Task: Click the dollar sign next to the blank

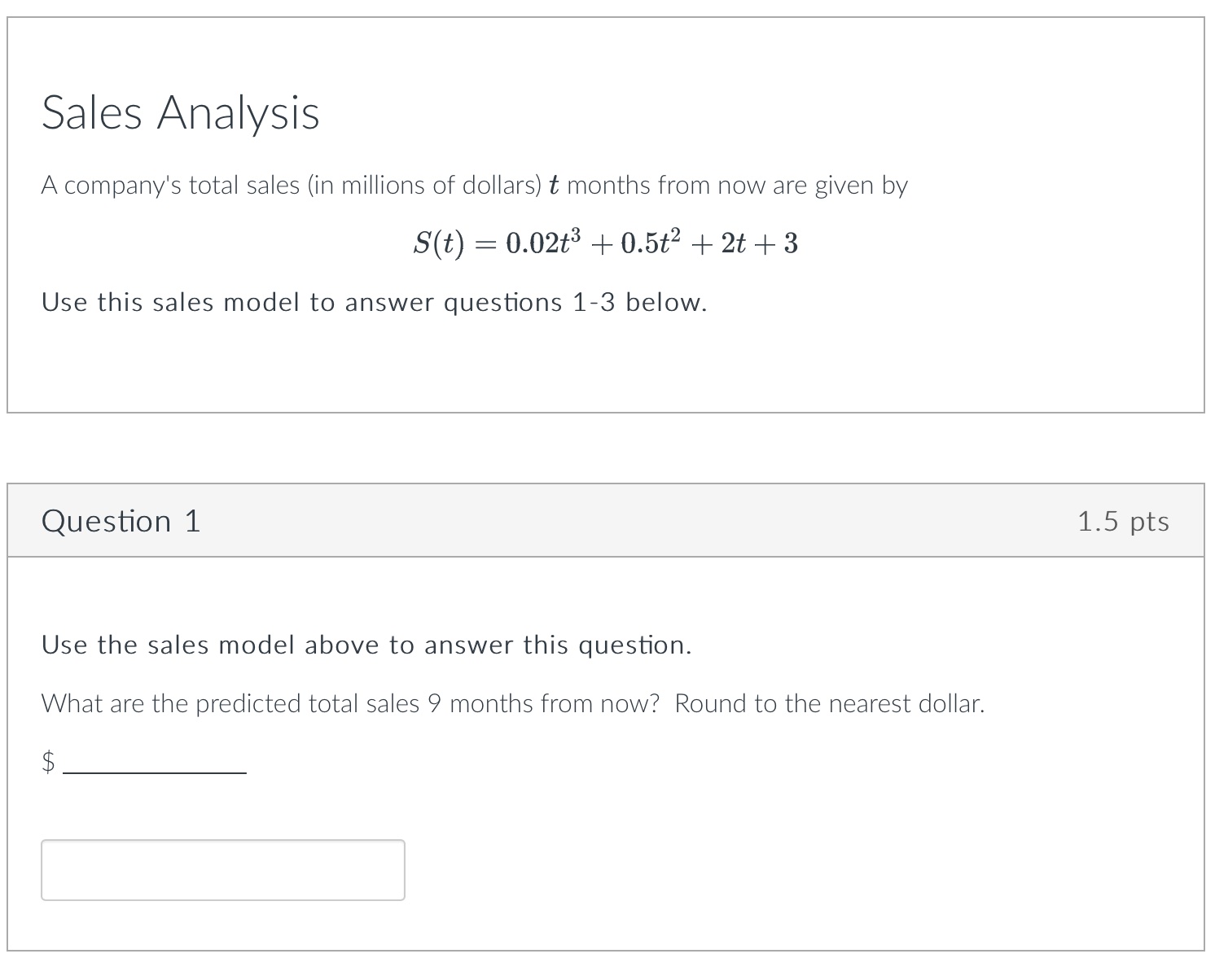Action: 48,761
